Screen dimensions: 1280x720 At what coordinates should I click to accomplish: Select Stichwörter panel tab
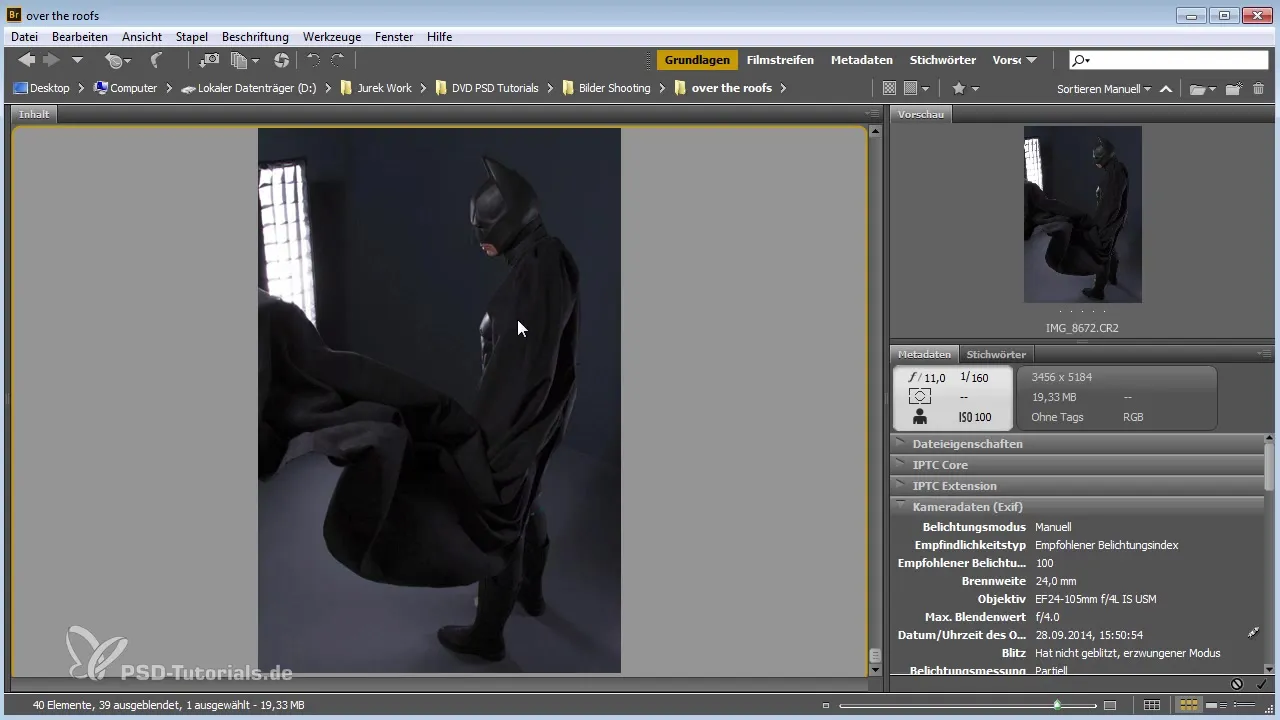click(996, 354)
